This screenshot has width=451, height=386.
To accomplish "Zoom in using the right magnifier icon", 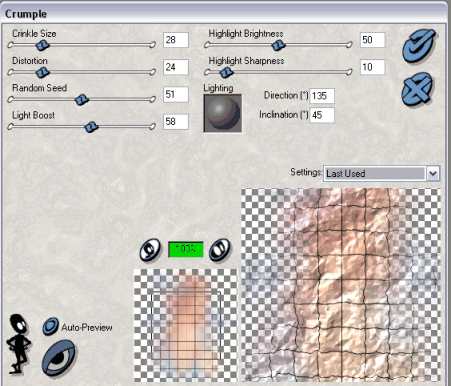I will point(219,249).
